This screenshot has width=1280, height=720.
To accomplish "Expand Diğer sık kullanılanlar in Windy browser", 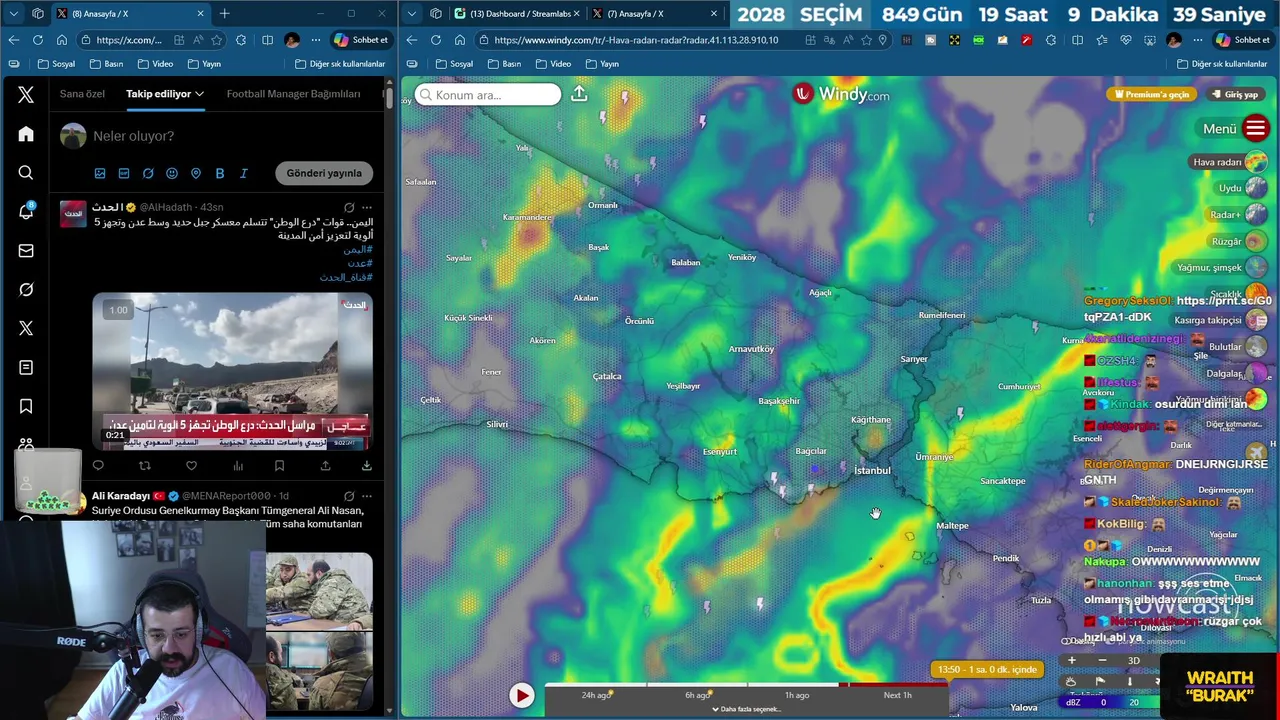I will (x=1222, y=64).
